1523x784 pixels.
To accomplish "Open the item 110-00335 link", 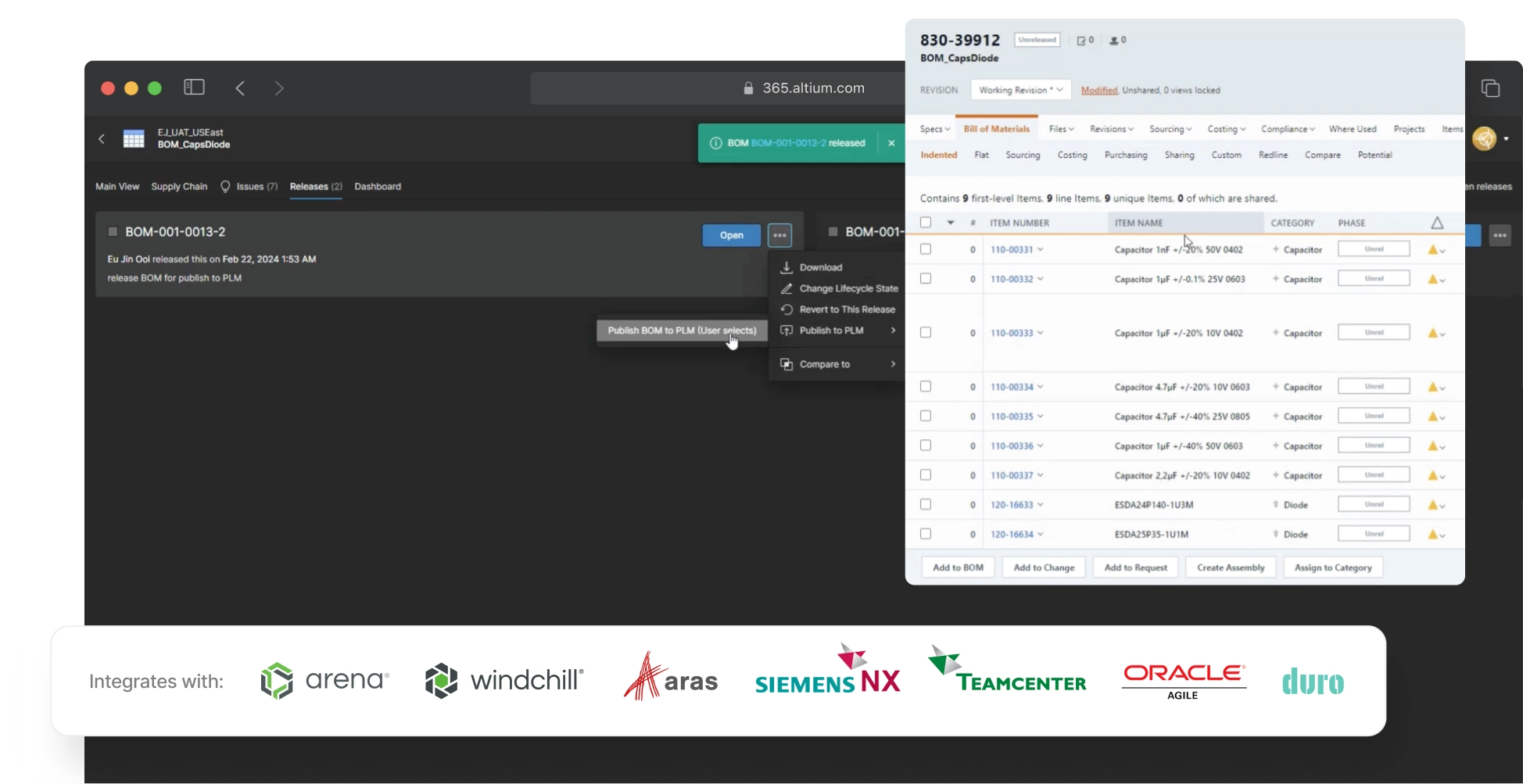I will pyautogui.click(x=1012, y=417).
